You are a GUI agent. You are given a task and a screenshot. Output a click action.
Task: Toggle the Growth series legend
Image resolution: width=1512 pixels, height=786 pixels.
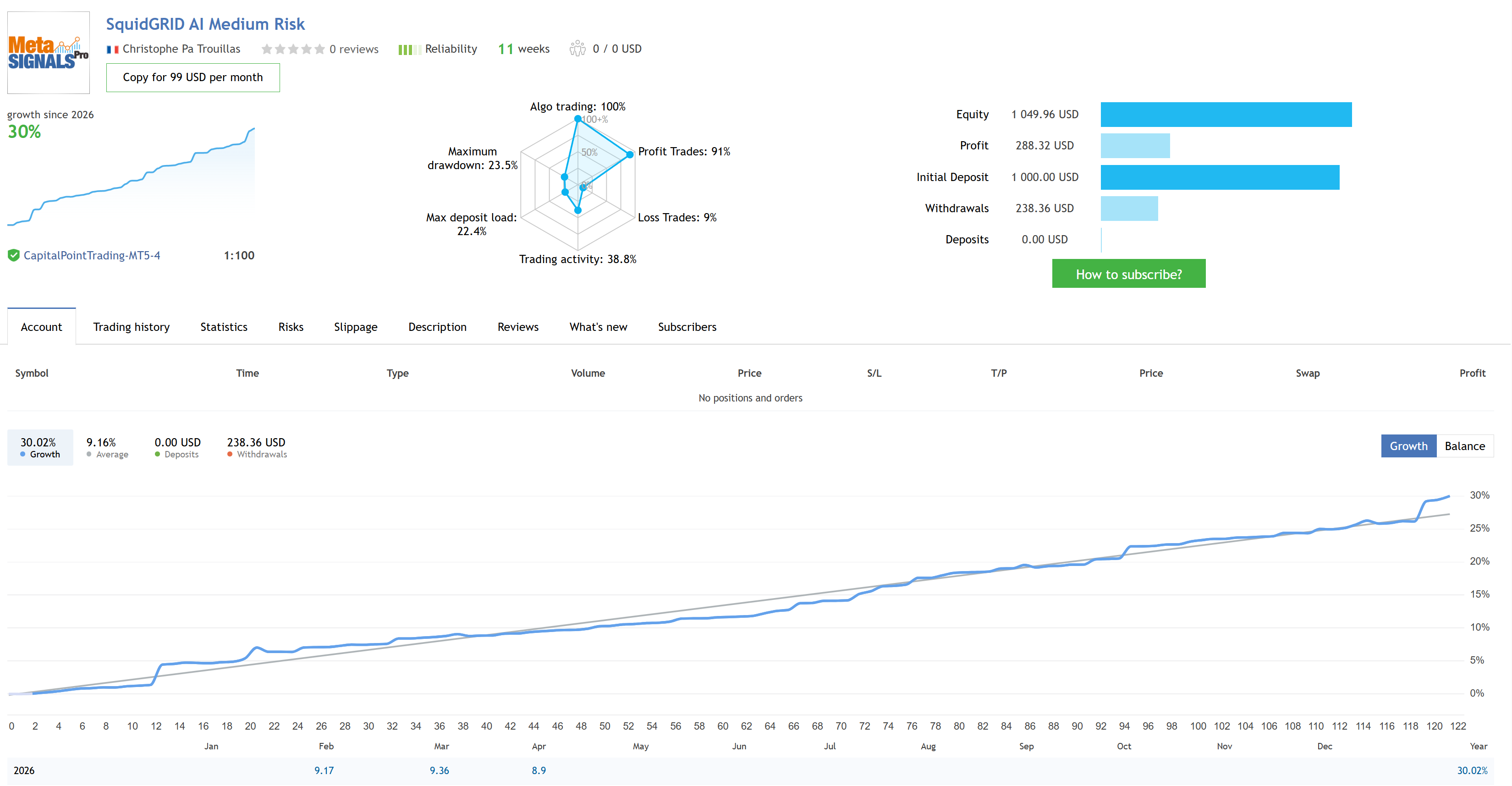coord(40,448)
